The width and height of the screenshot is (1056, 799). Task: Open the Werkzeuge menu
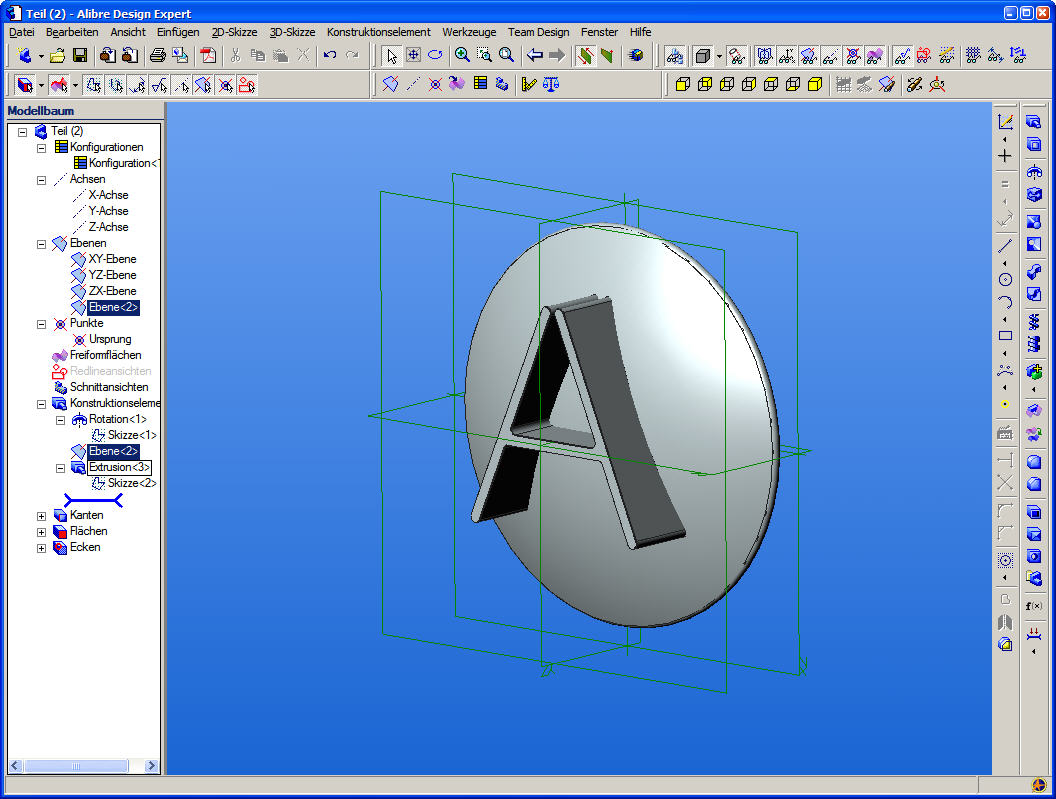pos(469,32)
